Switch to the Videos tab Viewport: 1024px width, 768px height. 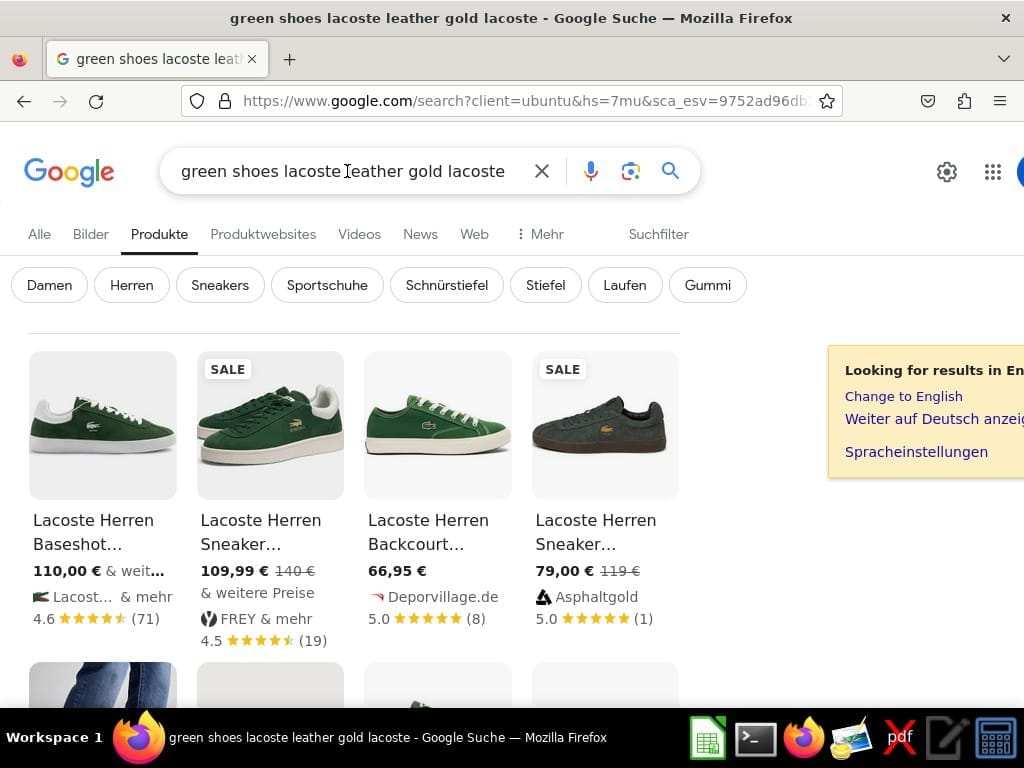(359, 234)
